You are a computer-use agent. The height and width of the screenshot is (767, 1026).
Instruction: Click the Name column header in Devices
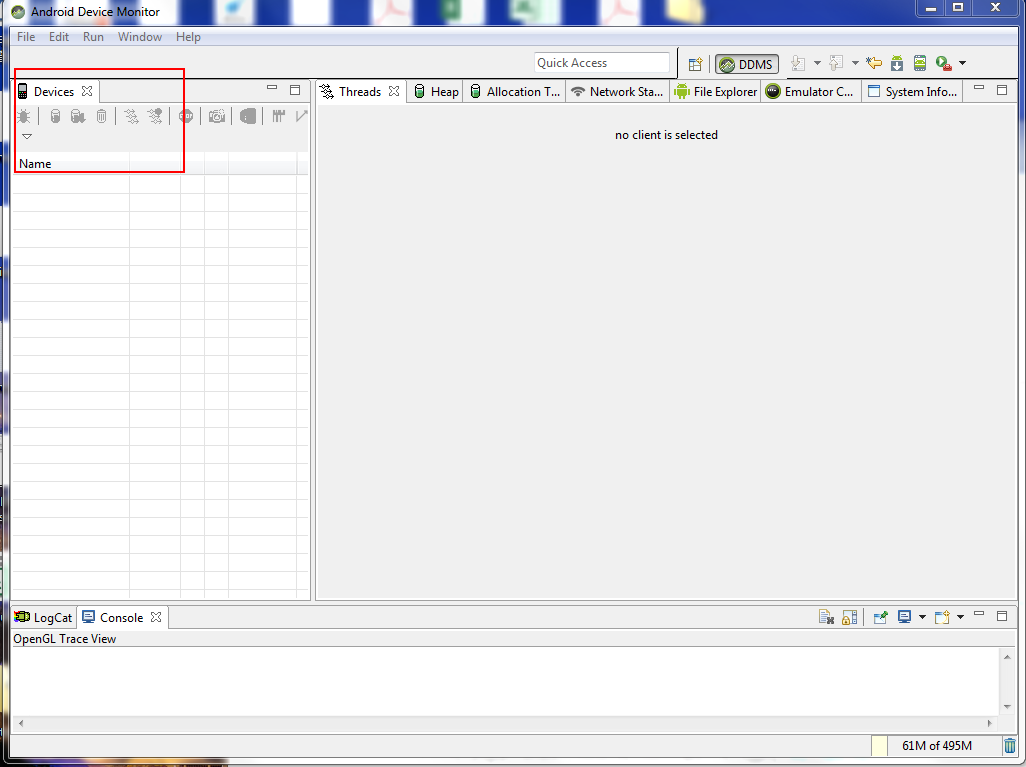[71, 164]
